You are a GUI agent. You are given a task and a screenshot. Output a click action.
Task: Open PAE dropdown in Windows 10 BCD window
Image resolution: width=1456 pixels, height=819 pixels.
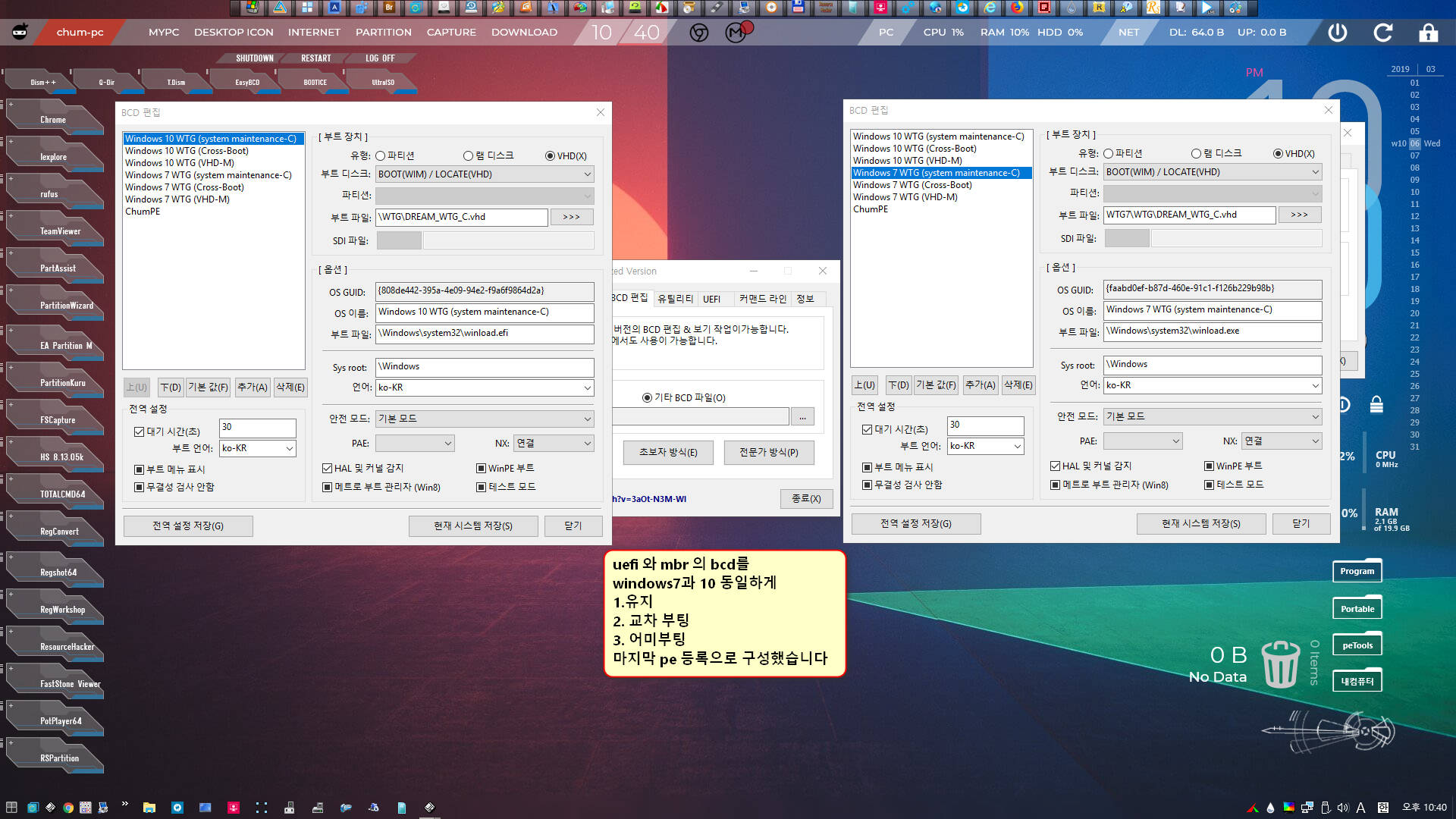(x=415, y=443)
